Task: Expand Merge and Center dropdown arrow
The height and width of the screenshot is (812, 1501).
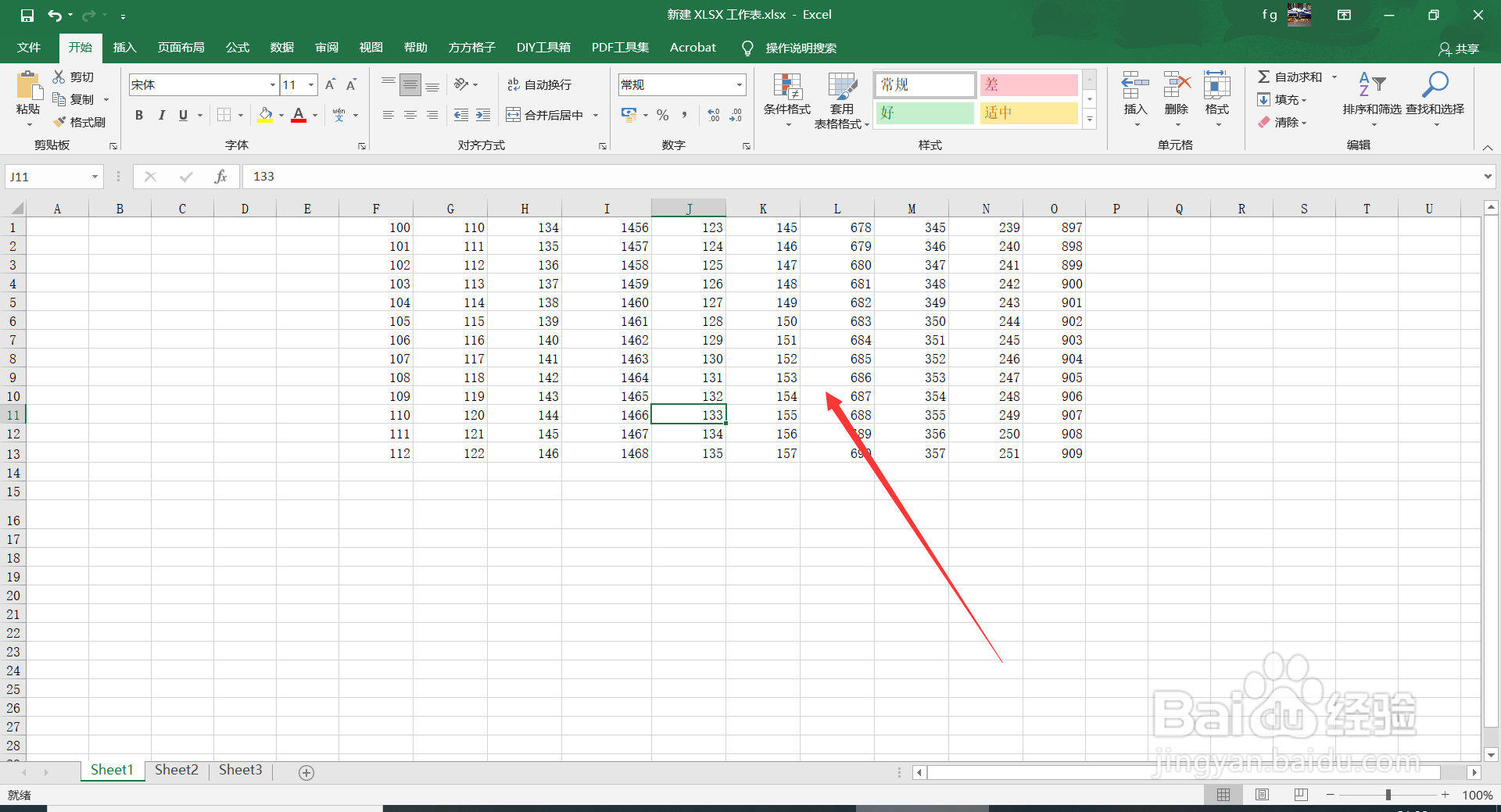Action: click(x=596, y=115)
